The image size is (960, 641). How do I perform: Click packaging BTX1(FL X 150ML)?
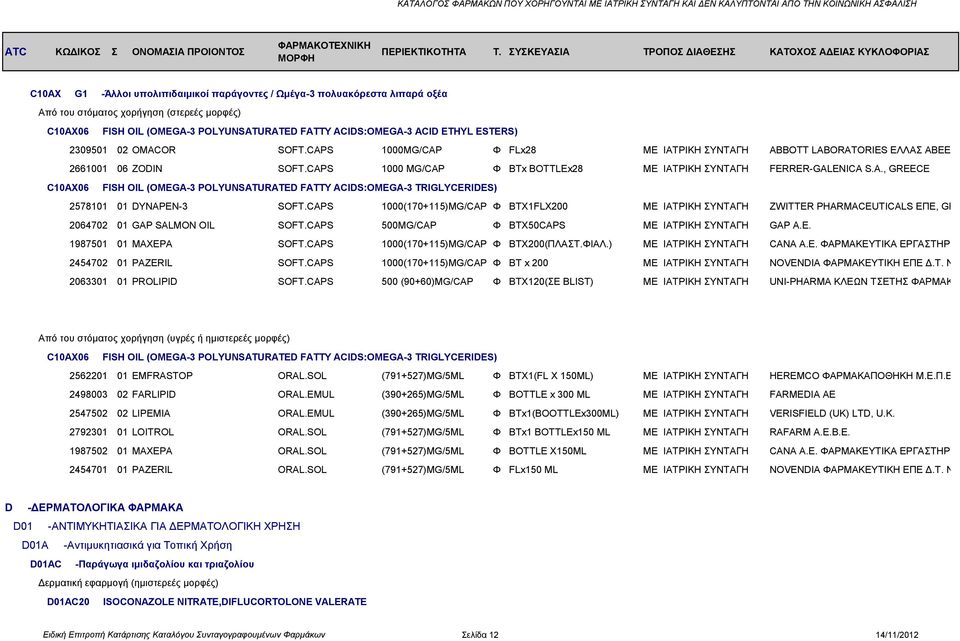(x=551, y=376)
